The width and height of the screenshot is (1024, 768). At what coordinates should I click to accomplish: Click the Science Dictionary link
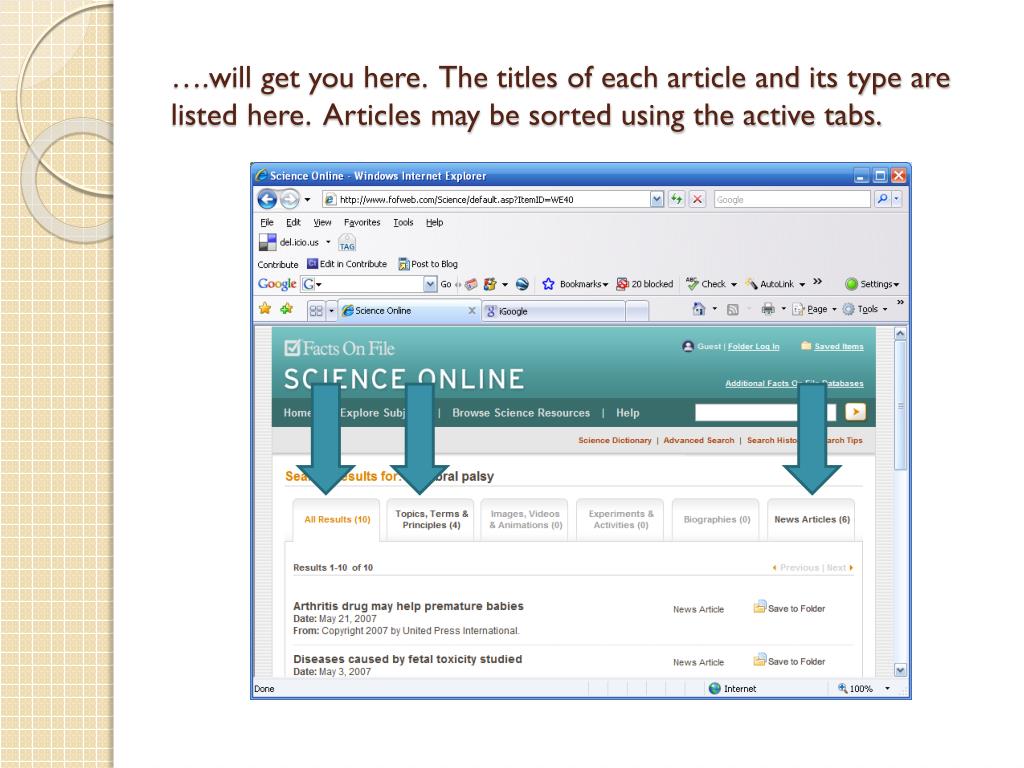[615, 441]
